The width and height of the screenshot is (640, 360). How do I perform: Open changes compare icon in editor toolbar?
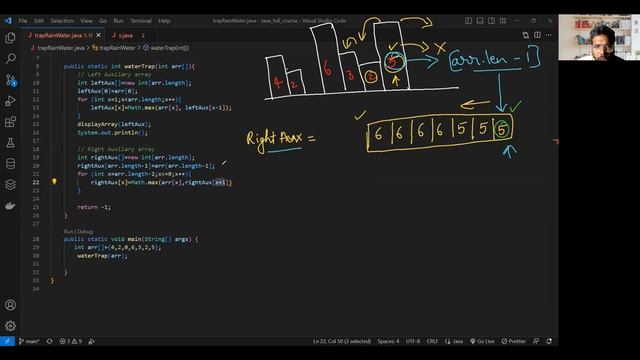click(x=526, y=35)
